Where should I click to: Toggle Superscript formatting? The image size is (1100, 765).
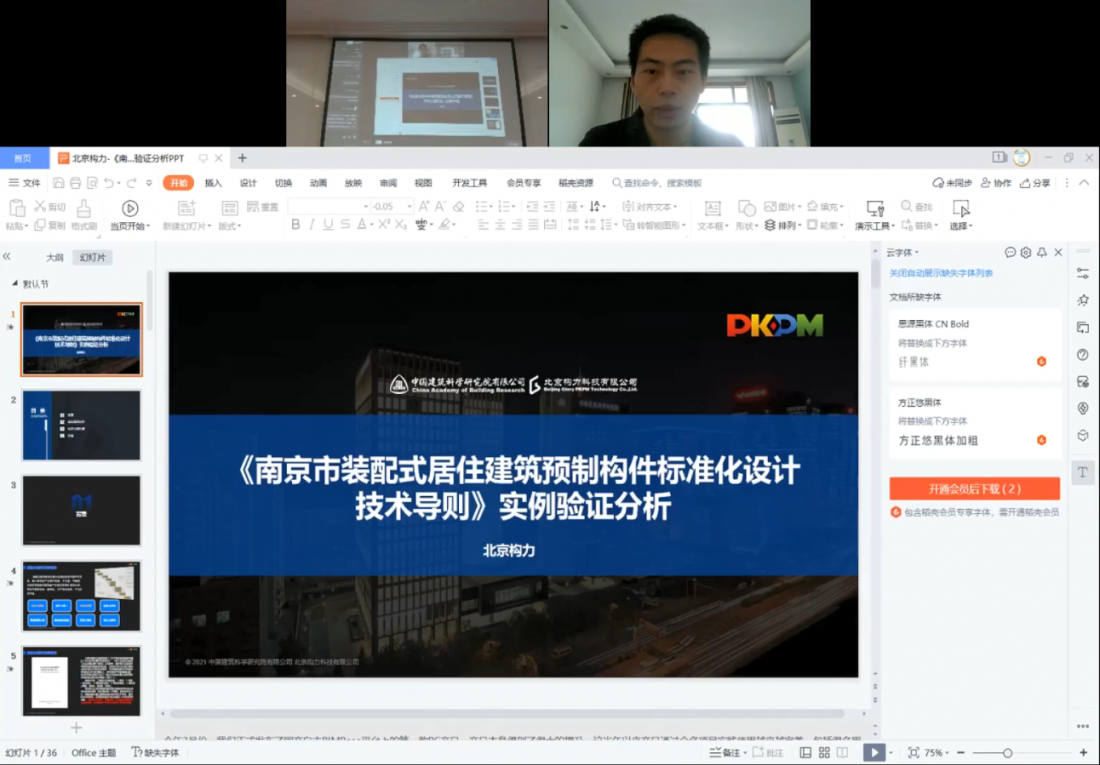pyautogui.click(x=384, y=225)
